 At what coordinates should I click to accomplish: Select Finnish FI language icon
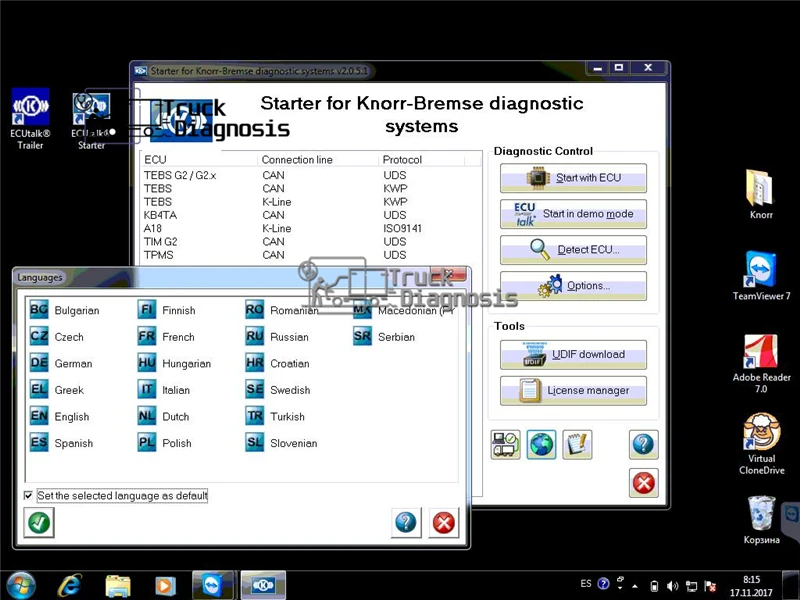coord(147,310)
